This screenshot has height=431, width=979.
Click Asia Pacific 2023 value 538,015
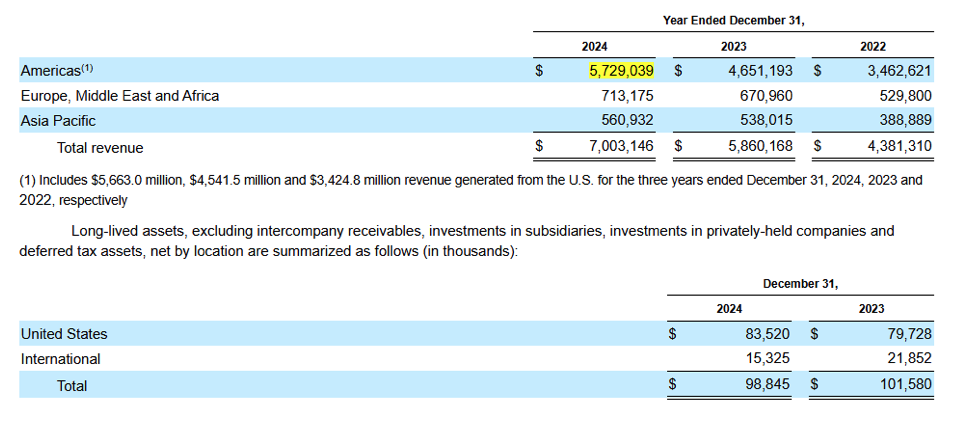(766, 121)
